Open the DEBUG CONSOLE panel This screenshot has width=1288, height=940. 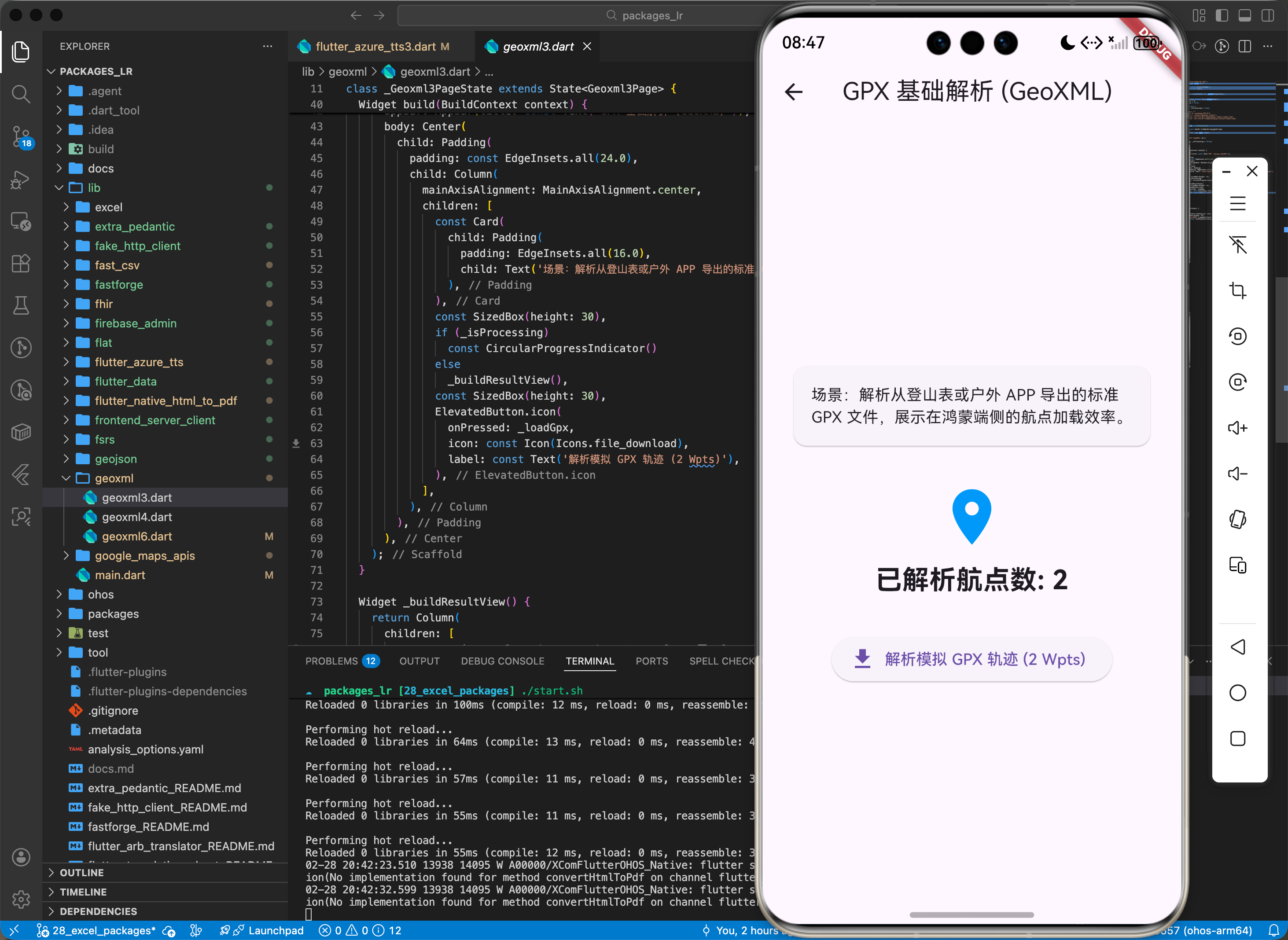point(502,661)
